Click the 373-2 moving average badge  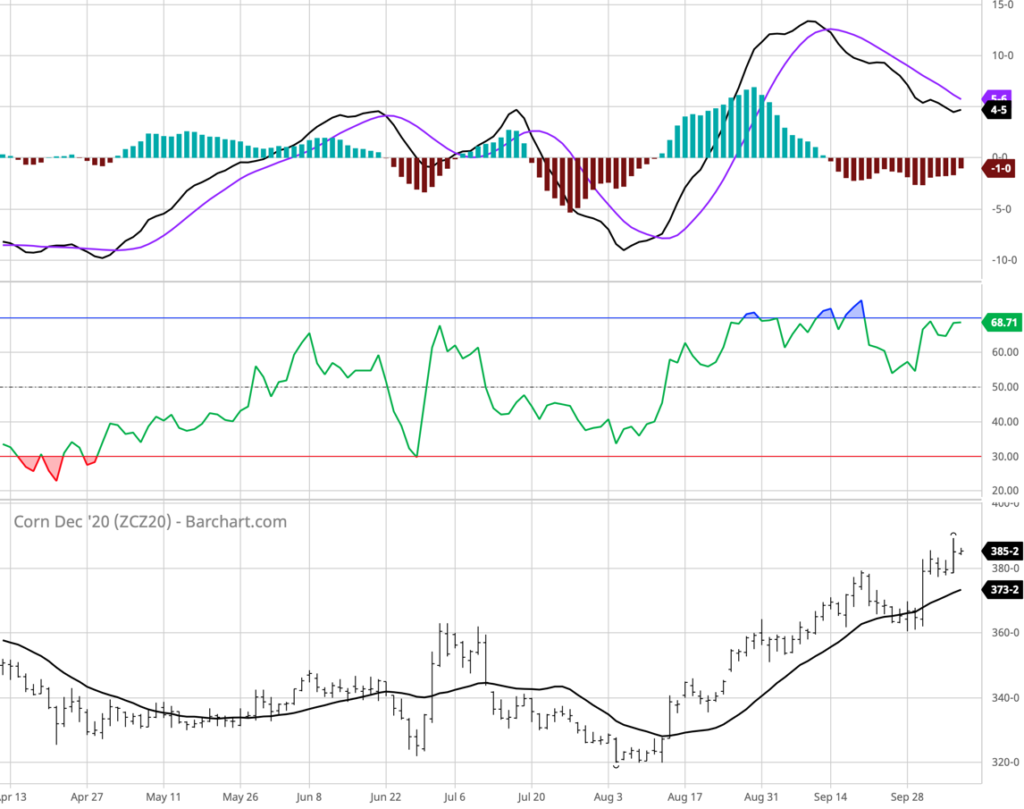coord(1003,590)
